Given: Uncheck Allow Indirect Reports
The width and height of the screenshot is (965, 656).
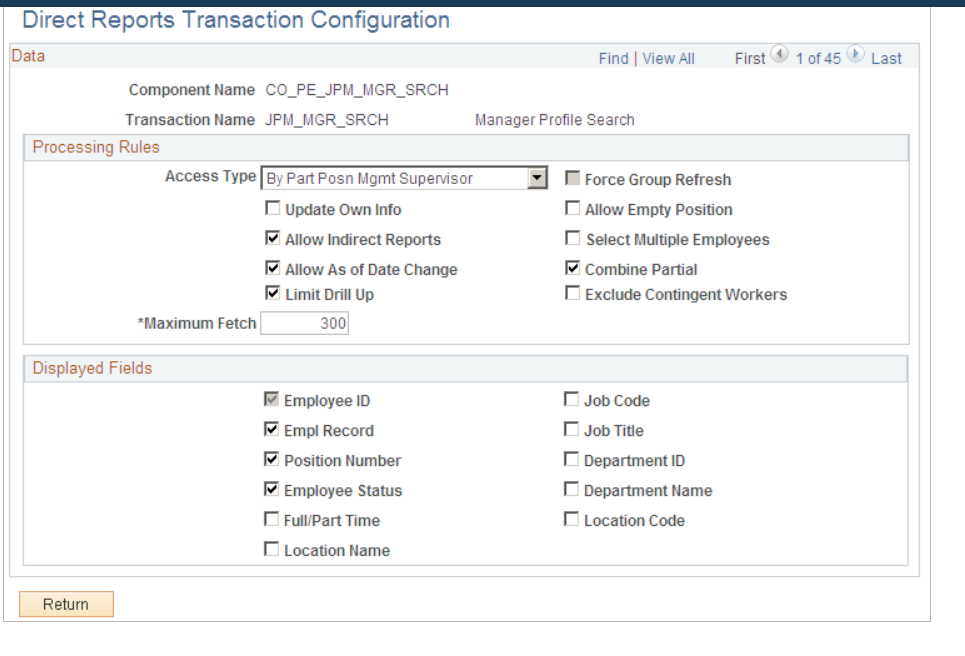Looking at the screenshot, I should pyautogui.click(x=273, y=239).
